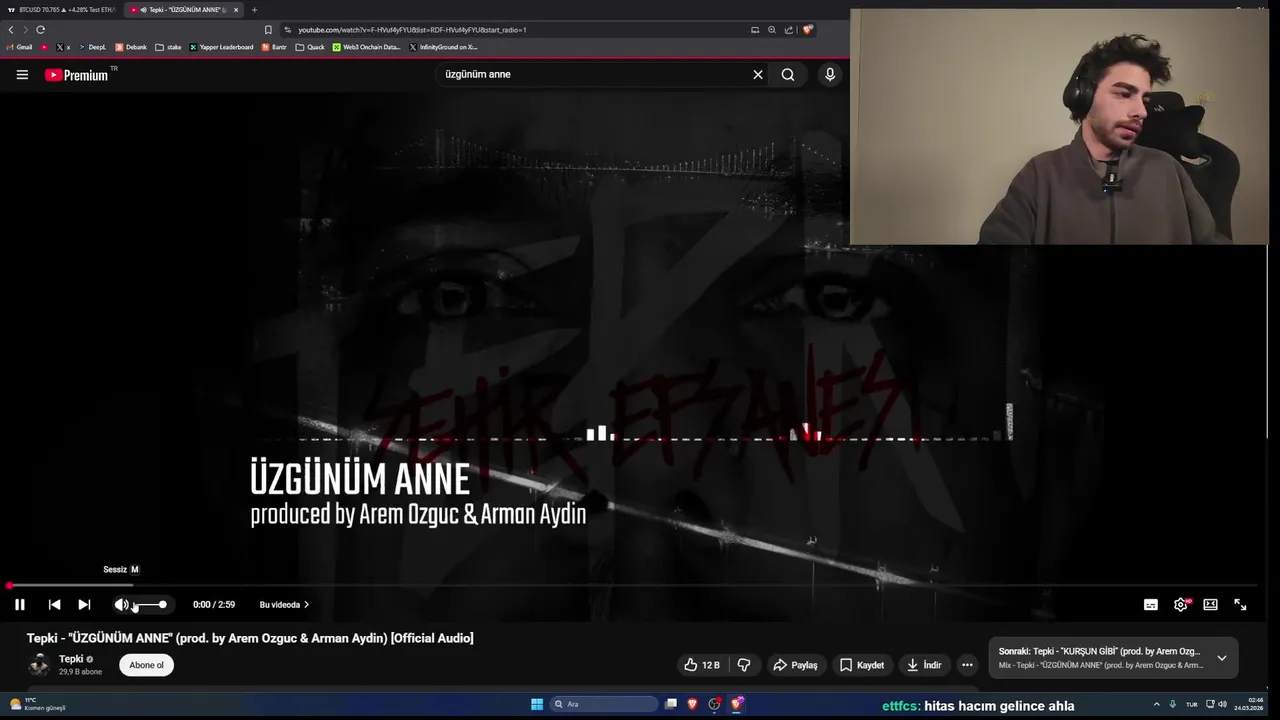Click the Paylaş share button
The width and height of the screenshot is (1280, 720).
click(x=795, y=665)
